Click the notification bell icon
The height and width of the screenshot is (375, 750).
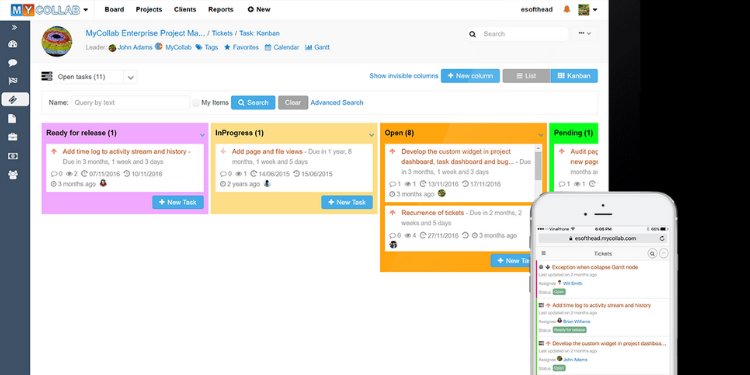tap(567, 9)
